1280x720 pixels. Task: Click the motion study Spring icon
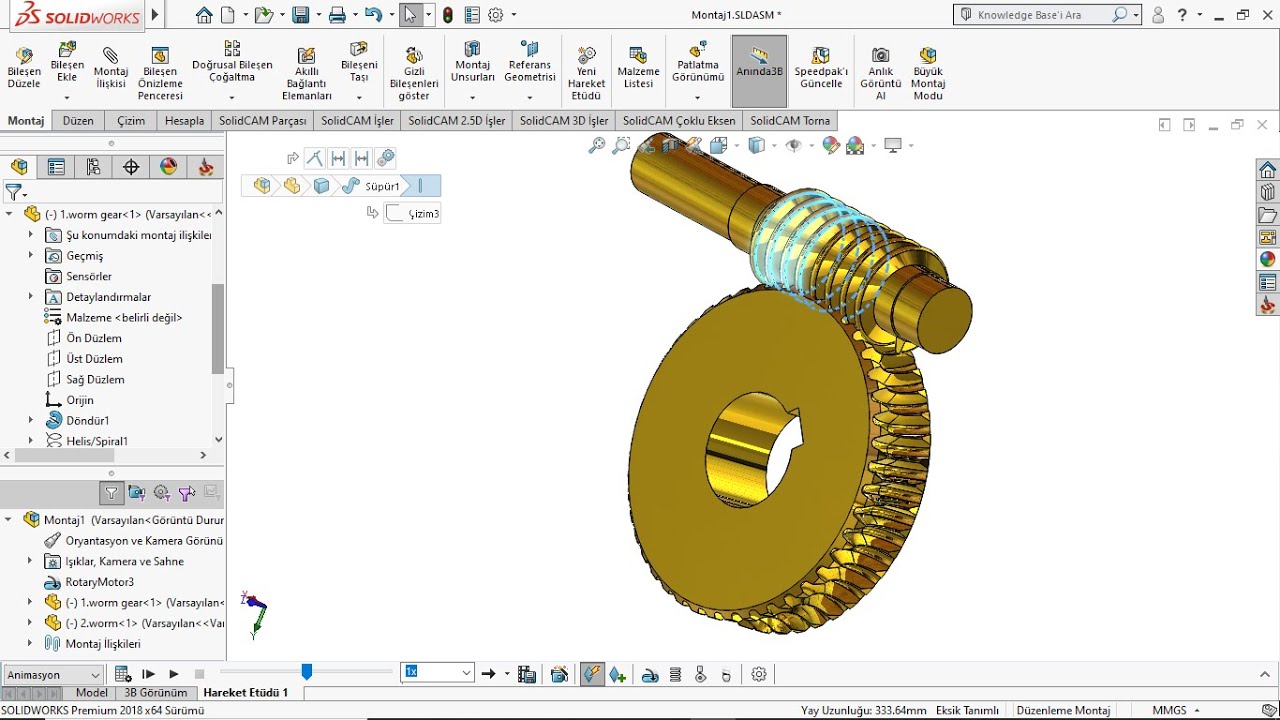tap(675, 674)
